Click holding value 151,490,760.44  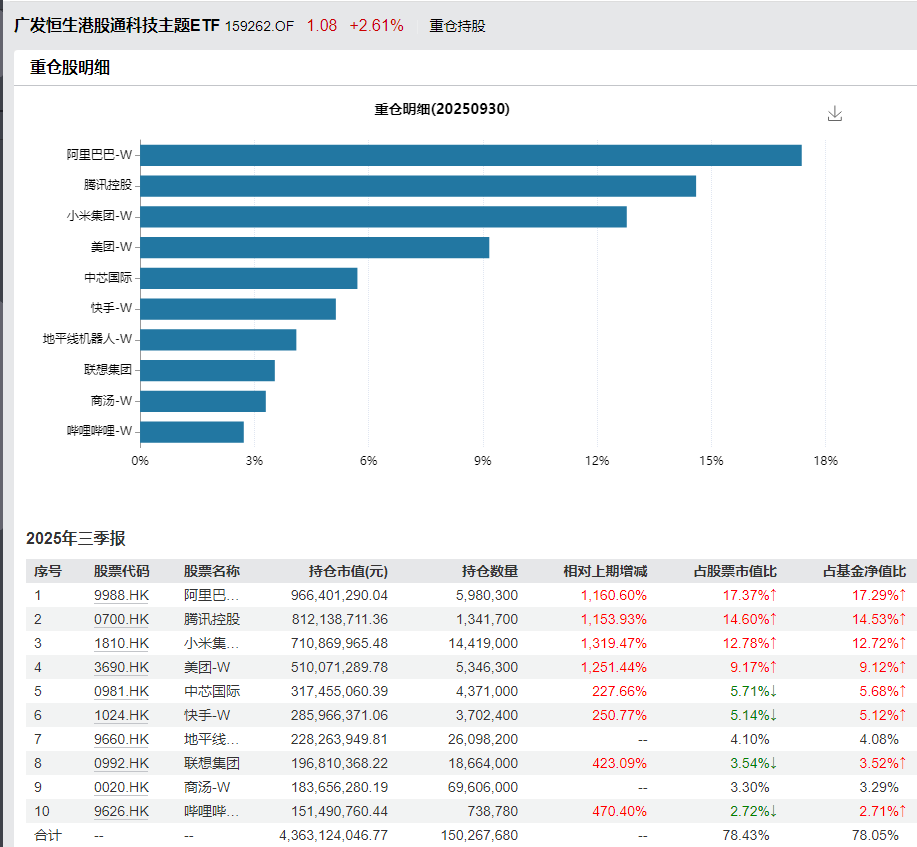(339, 811)
